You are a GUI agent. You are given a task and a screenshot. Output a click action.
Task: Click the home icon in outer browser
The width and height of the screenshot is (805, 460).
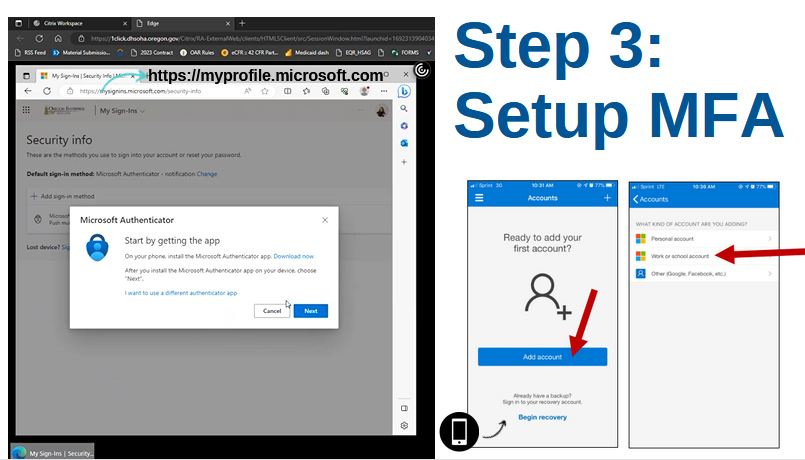tap(59, 38)
